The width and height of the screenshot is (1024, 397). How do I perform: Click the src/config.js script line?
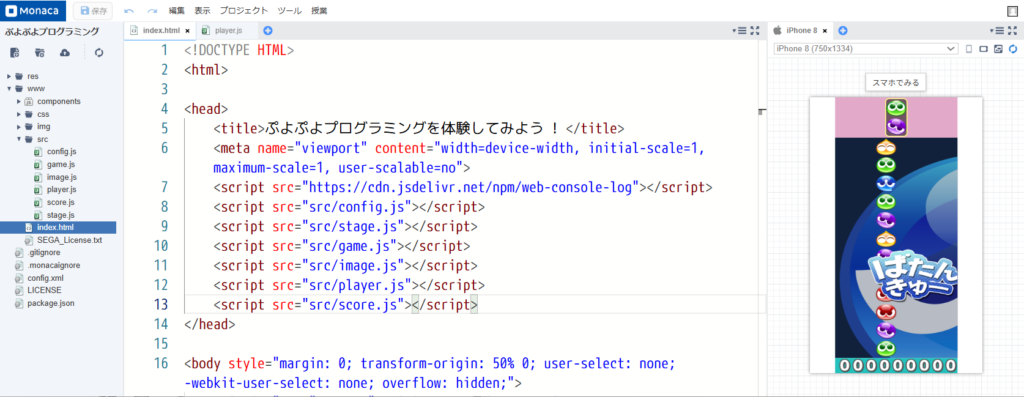(x=349, y=206)
